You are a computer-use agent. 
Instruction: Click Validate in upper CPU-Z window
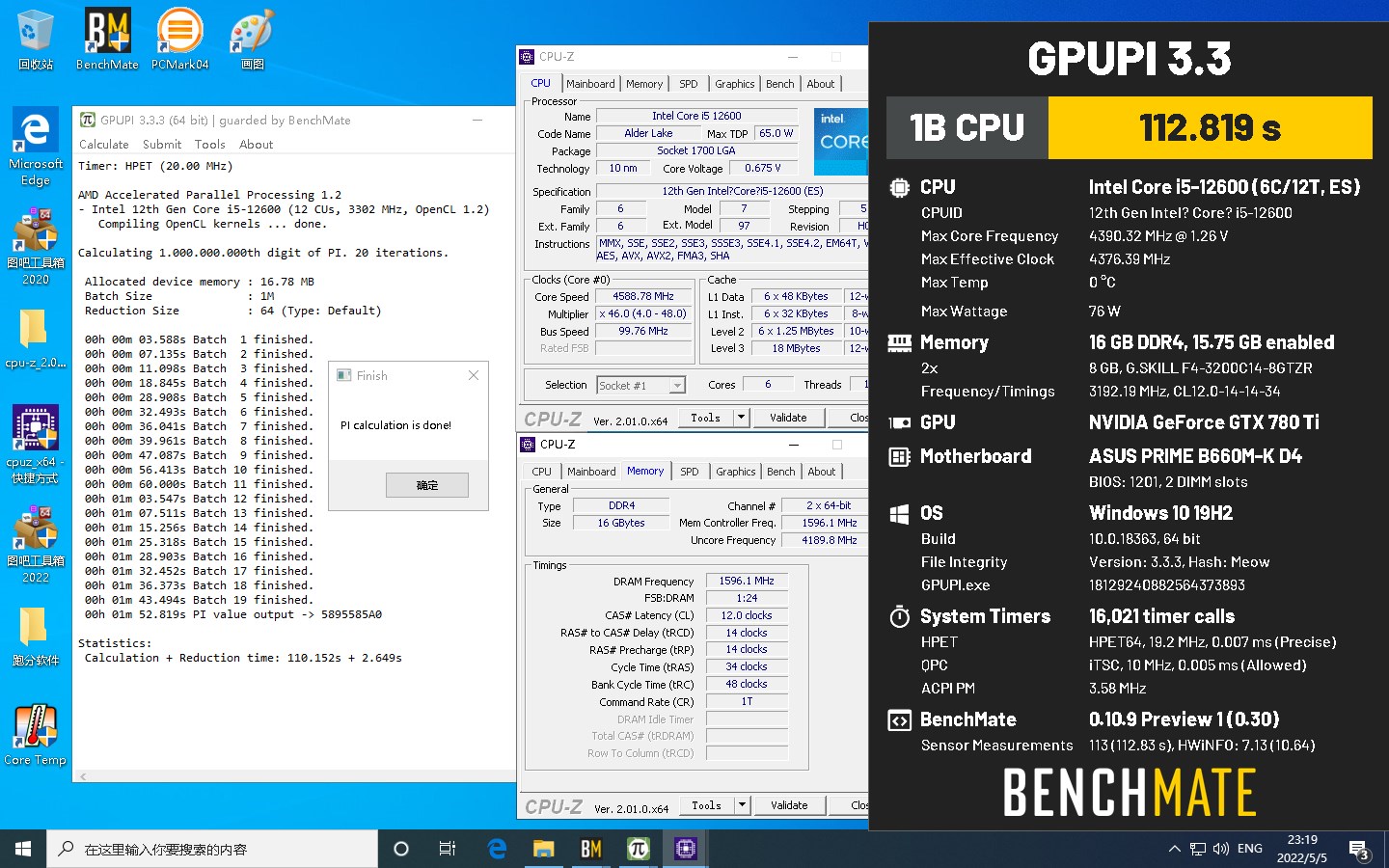[788, 418]
